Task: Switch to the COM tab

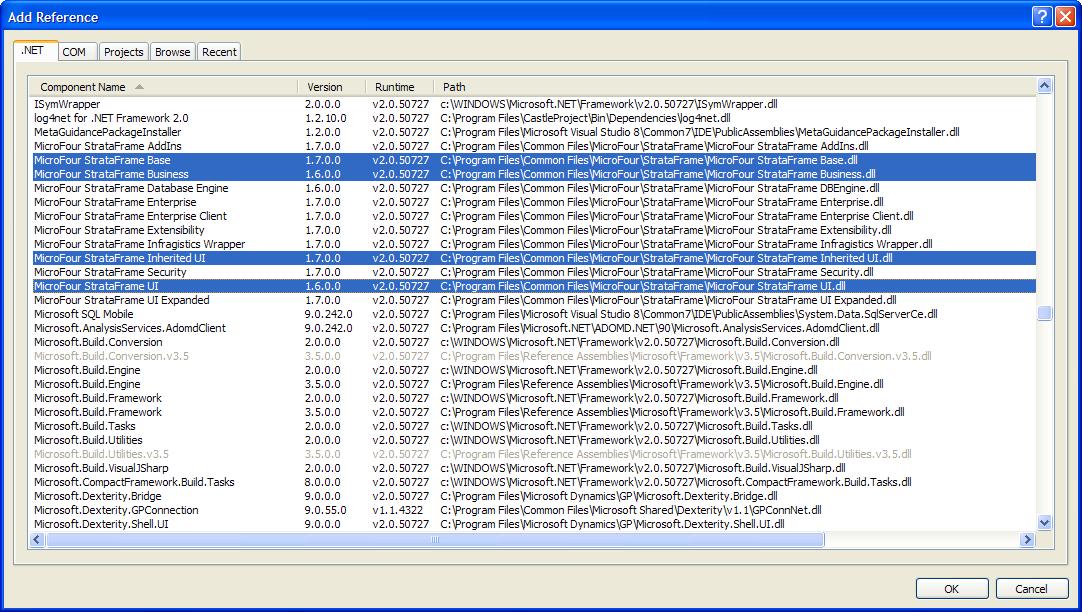Action: pyautogui.click(x=74, y=52)
